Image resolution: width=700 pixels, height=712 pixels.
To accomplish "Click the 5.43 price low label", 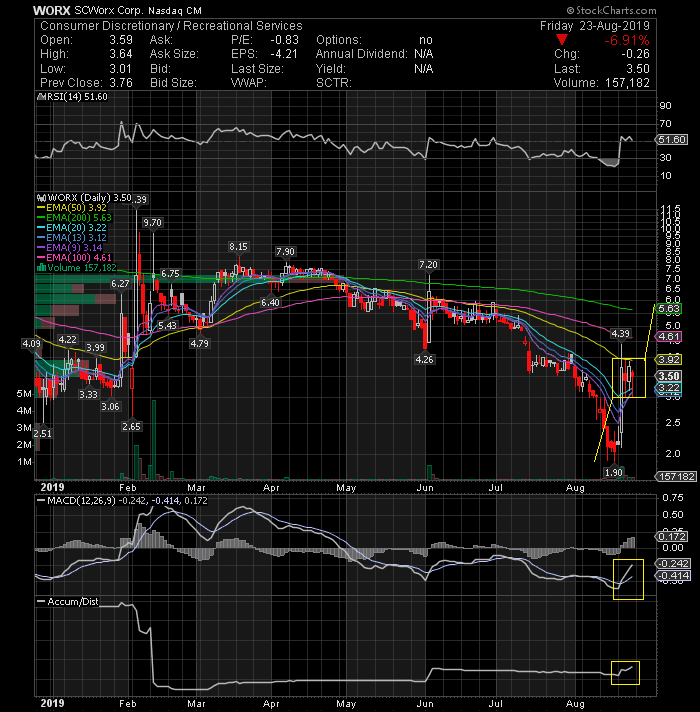I will [167, 326].
